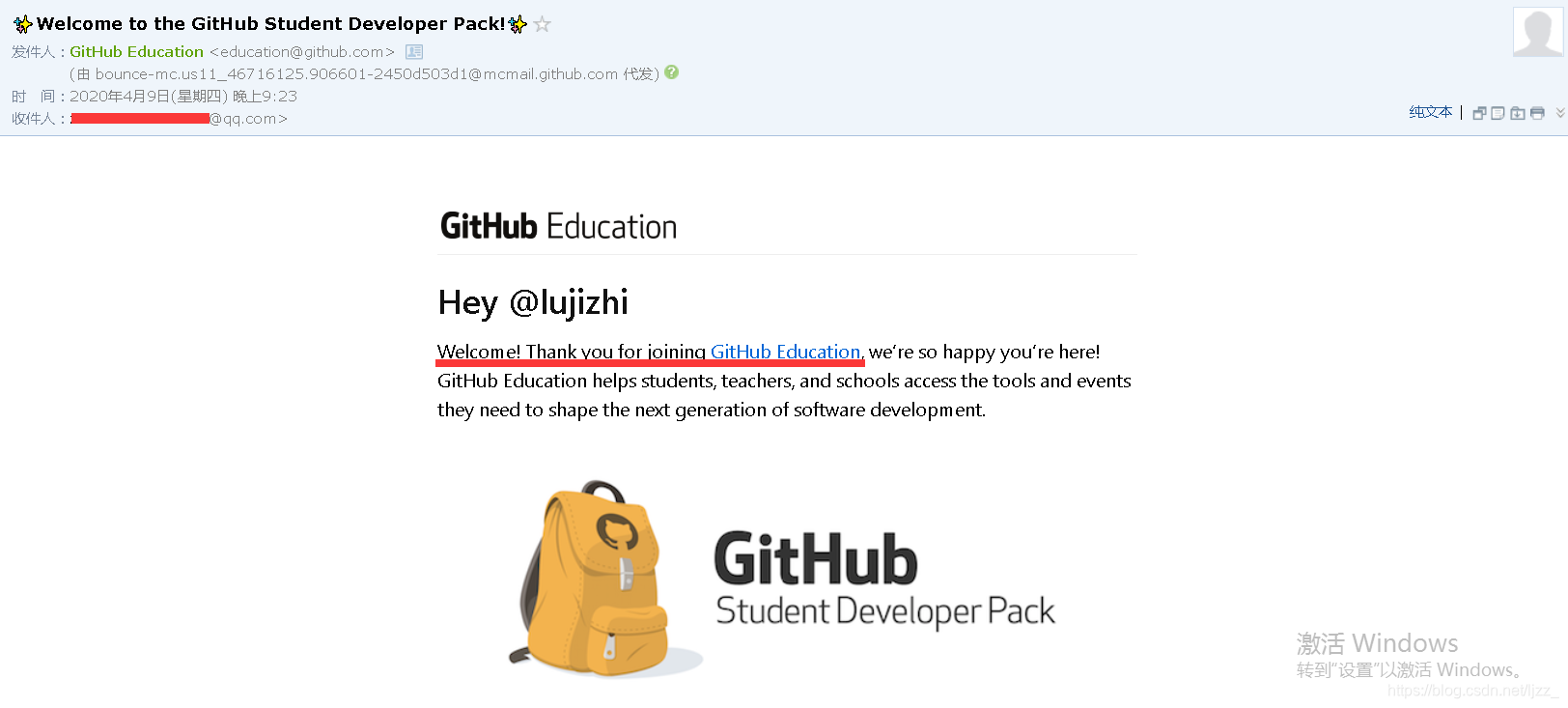Screen dimensions: 1568x708
Task: Click the education@github.com sender address
Action: point(302,52)
